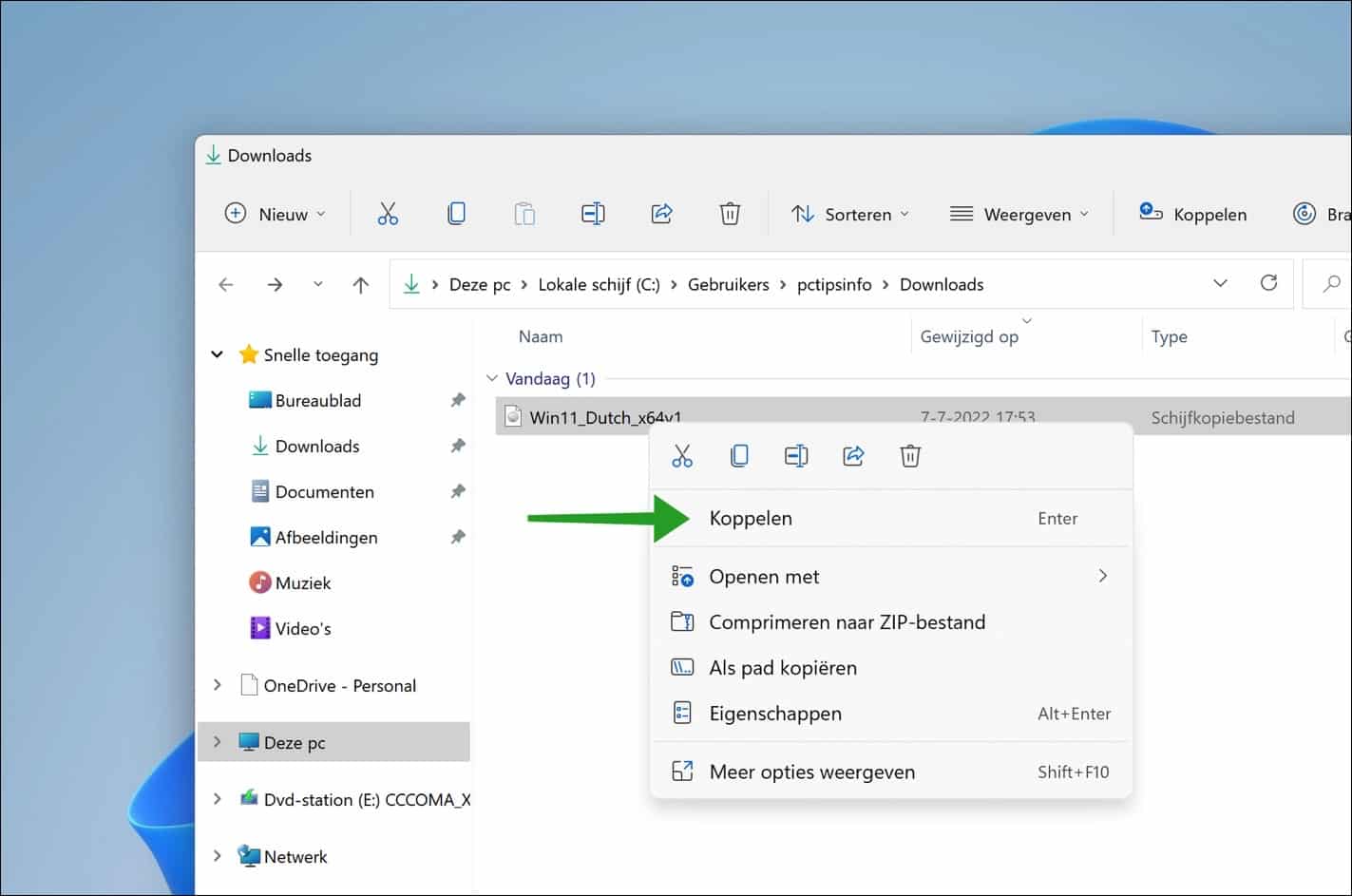This screenshot has width=1352, height=896.
Task: Collapse the Vandaag group in the file list
Action: tap(492, 378)
